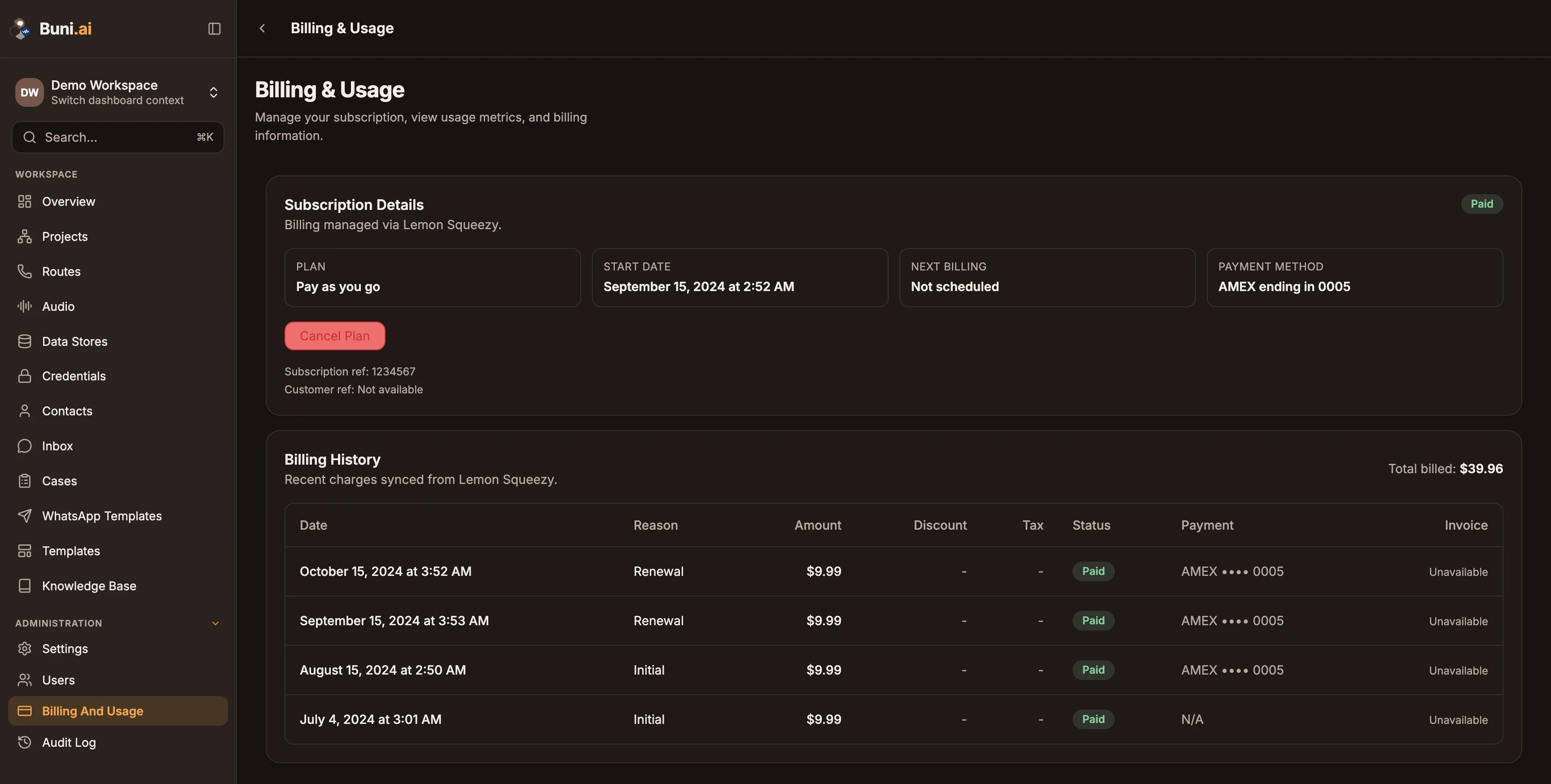
Task: Click the Overview grid icon
Action: [25, 201]
